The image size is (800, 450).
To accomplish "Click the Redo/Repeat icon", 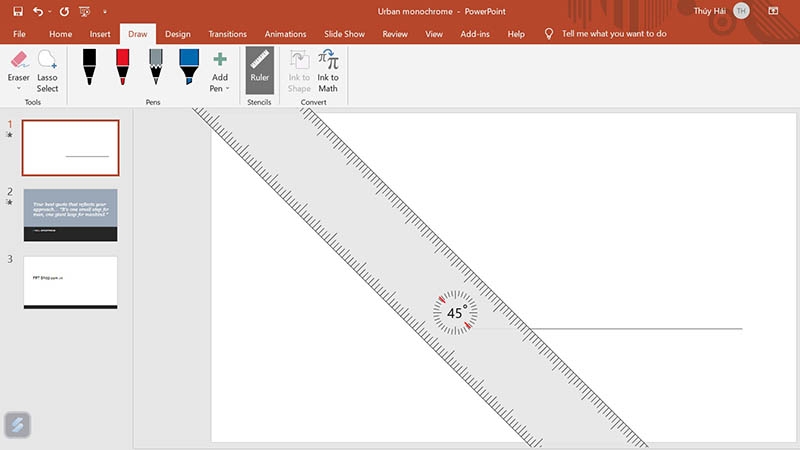I will click(x=64, y=11).
